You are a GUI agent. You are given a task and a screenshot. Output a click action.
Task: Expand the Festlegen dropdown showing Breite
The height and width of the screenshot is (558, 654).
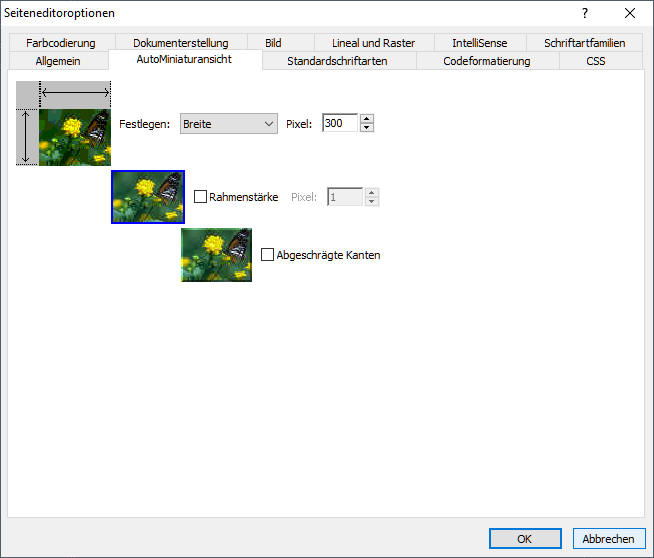229,123
